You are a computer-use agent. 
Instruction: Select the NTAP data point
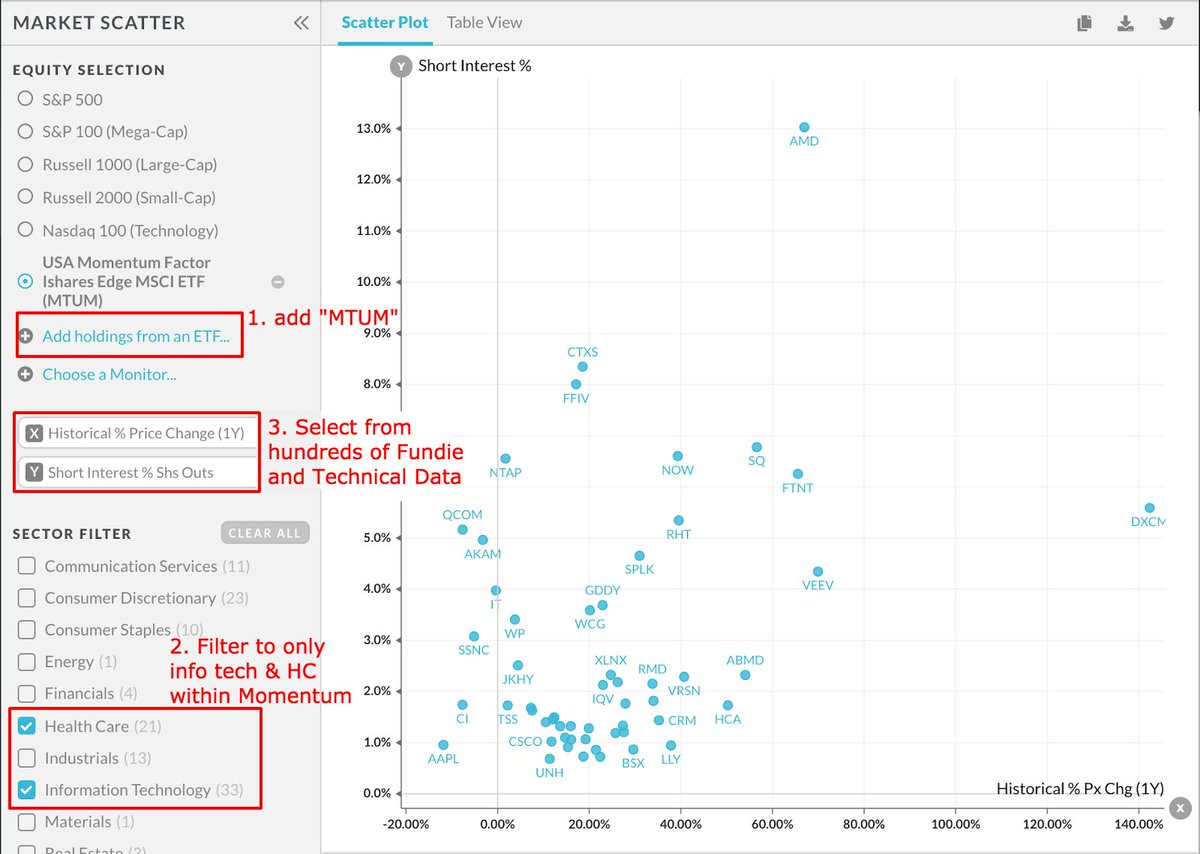pos(505,458)
